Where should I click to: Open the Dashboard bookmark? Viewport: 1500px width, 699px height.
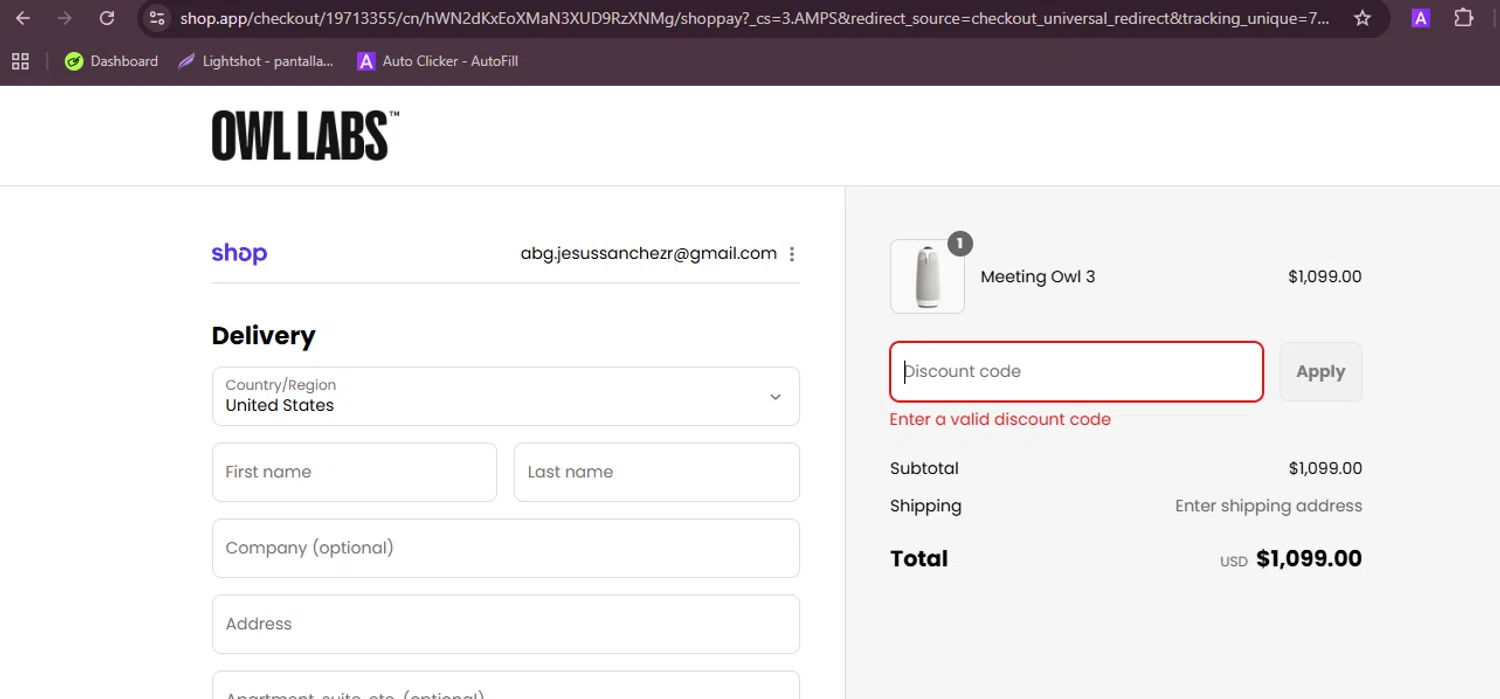click(x=111, y=61)
